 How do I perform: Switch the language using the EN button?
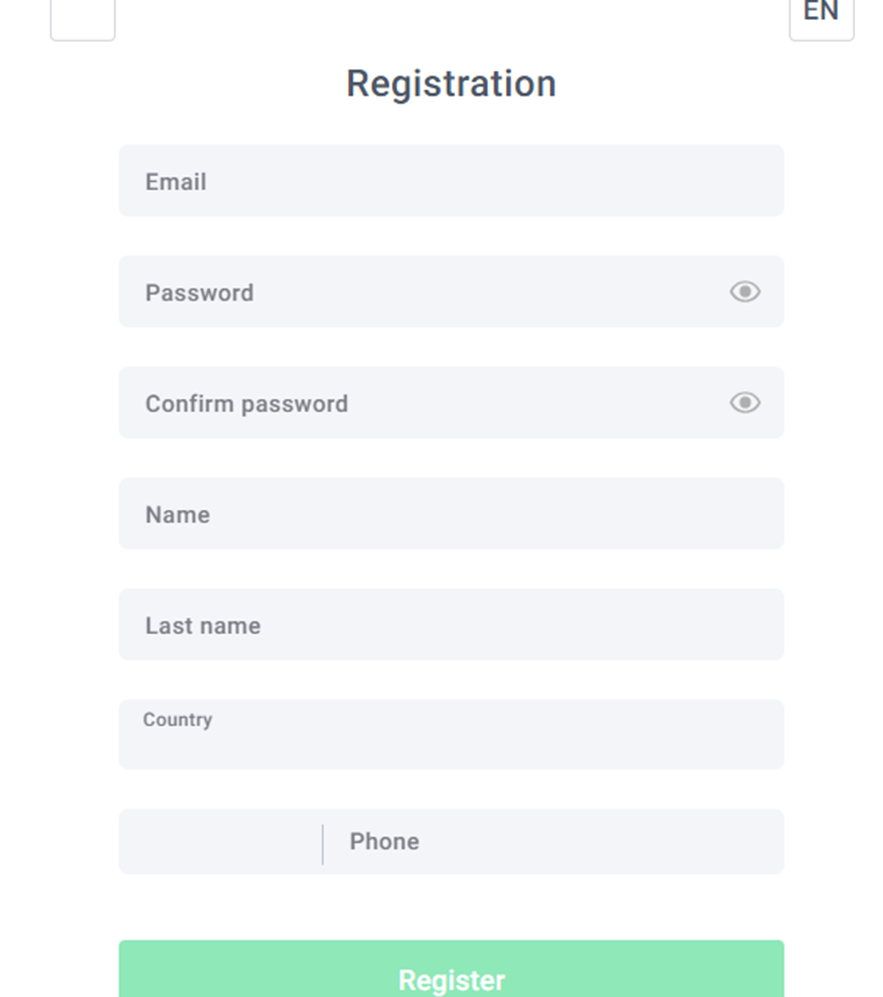click(x=821, y=15)
